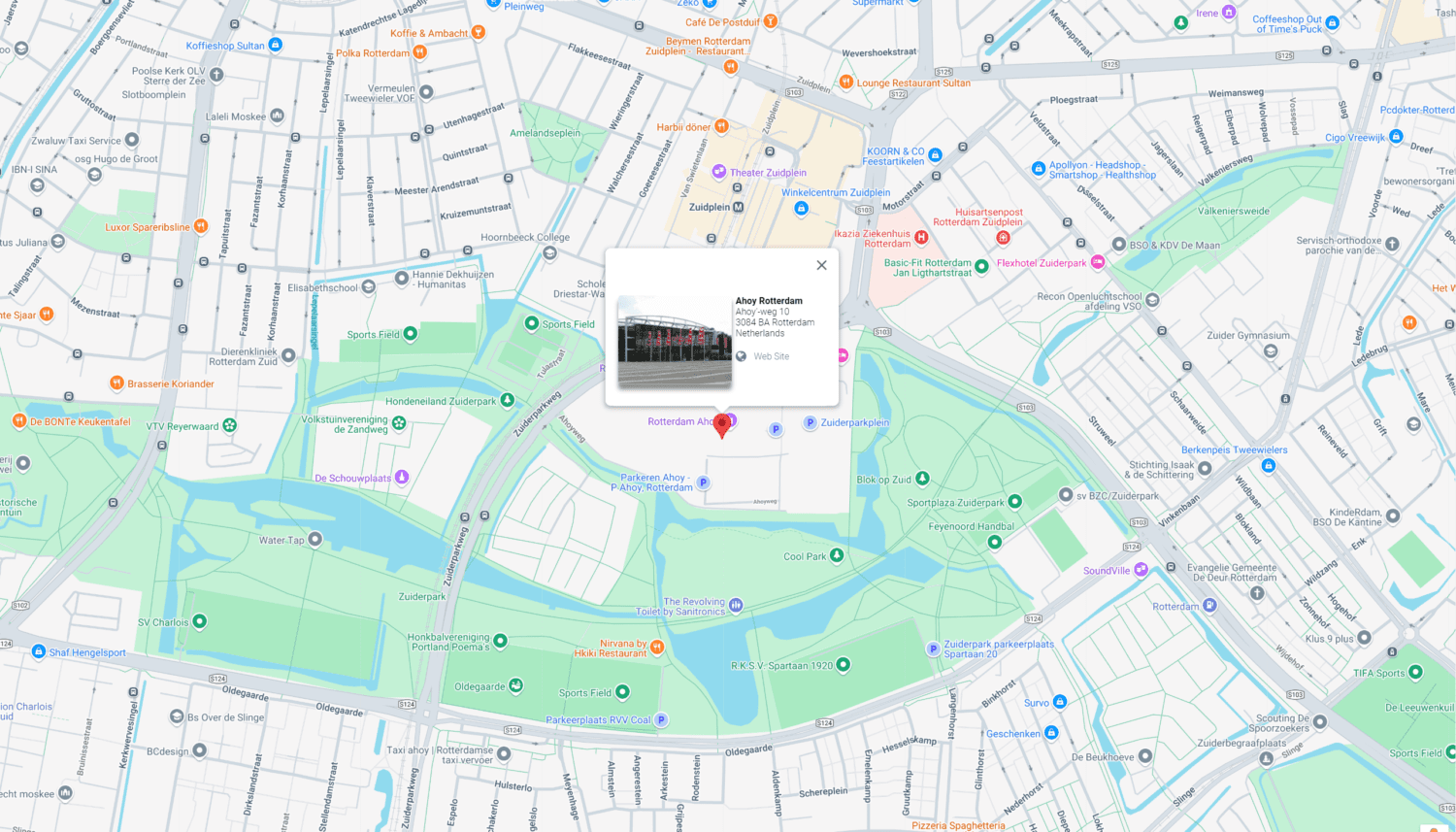Select Luxor Spareribsline restaurant icon

tap(201, 226)
